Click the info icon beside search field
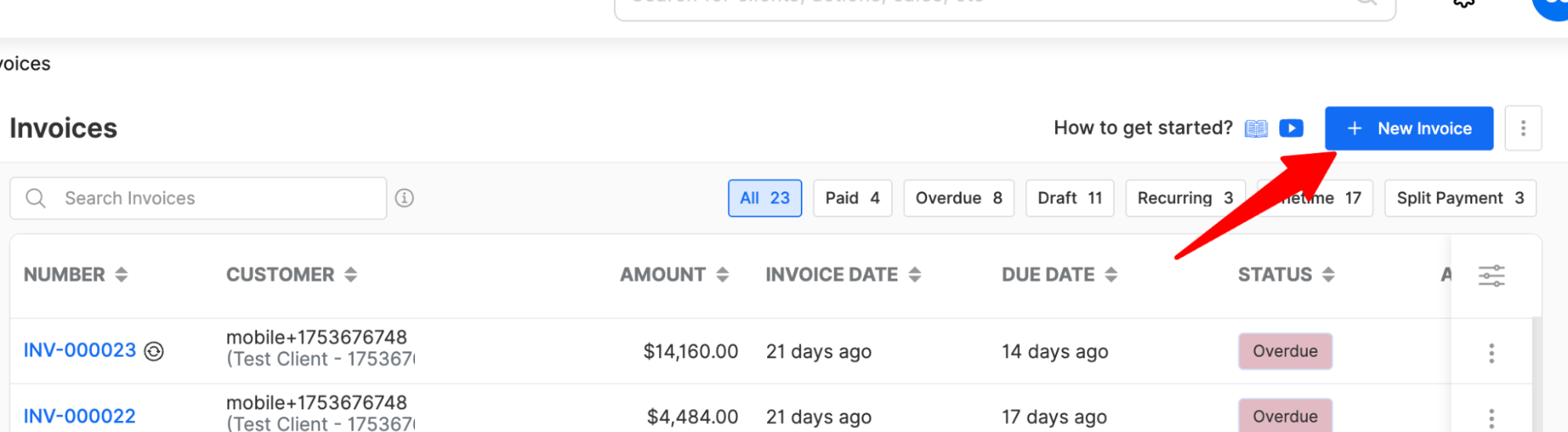Screen dimensions: 1568x432 [404, 198]
